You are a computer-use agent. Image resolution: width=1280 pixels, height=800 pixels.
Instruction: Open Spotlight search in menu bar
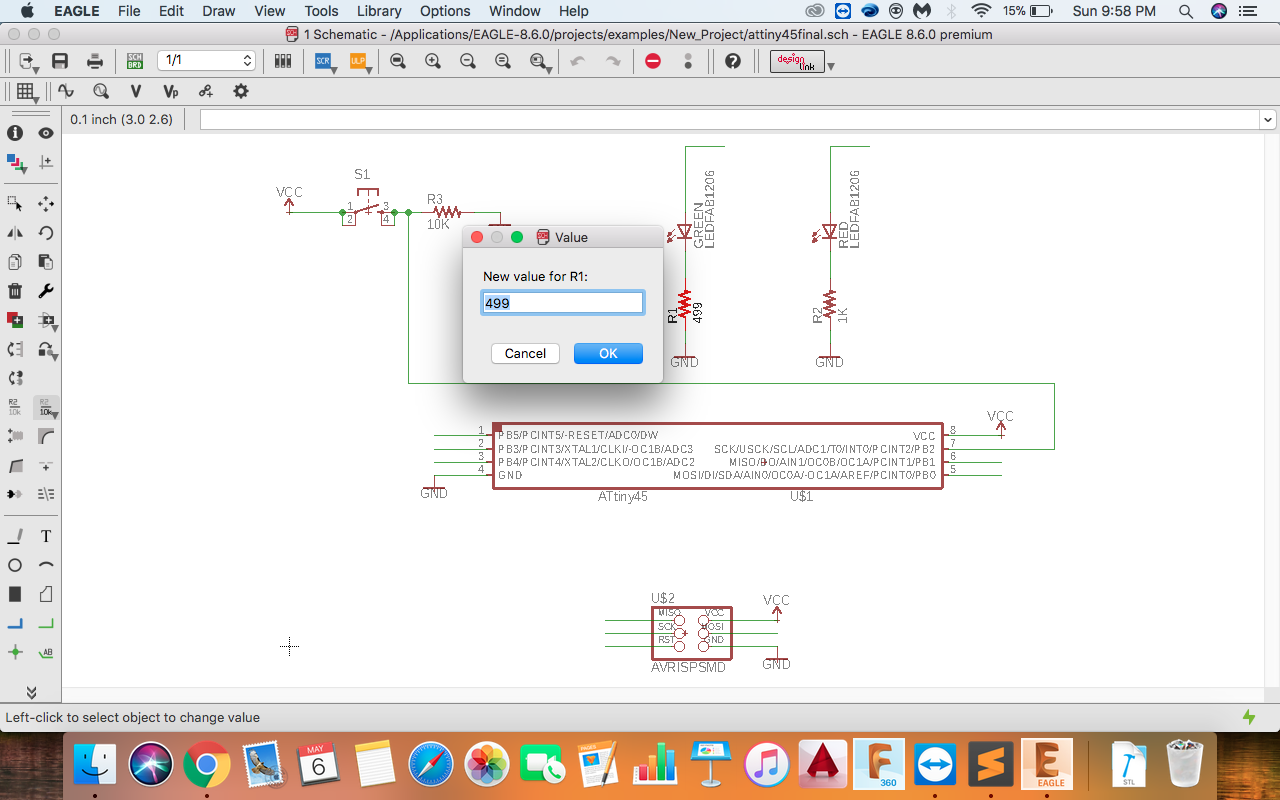1185,11
